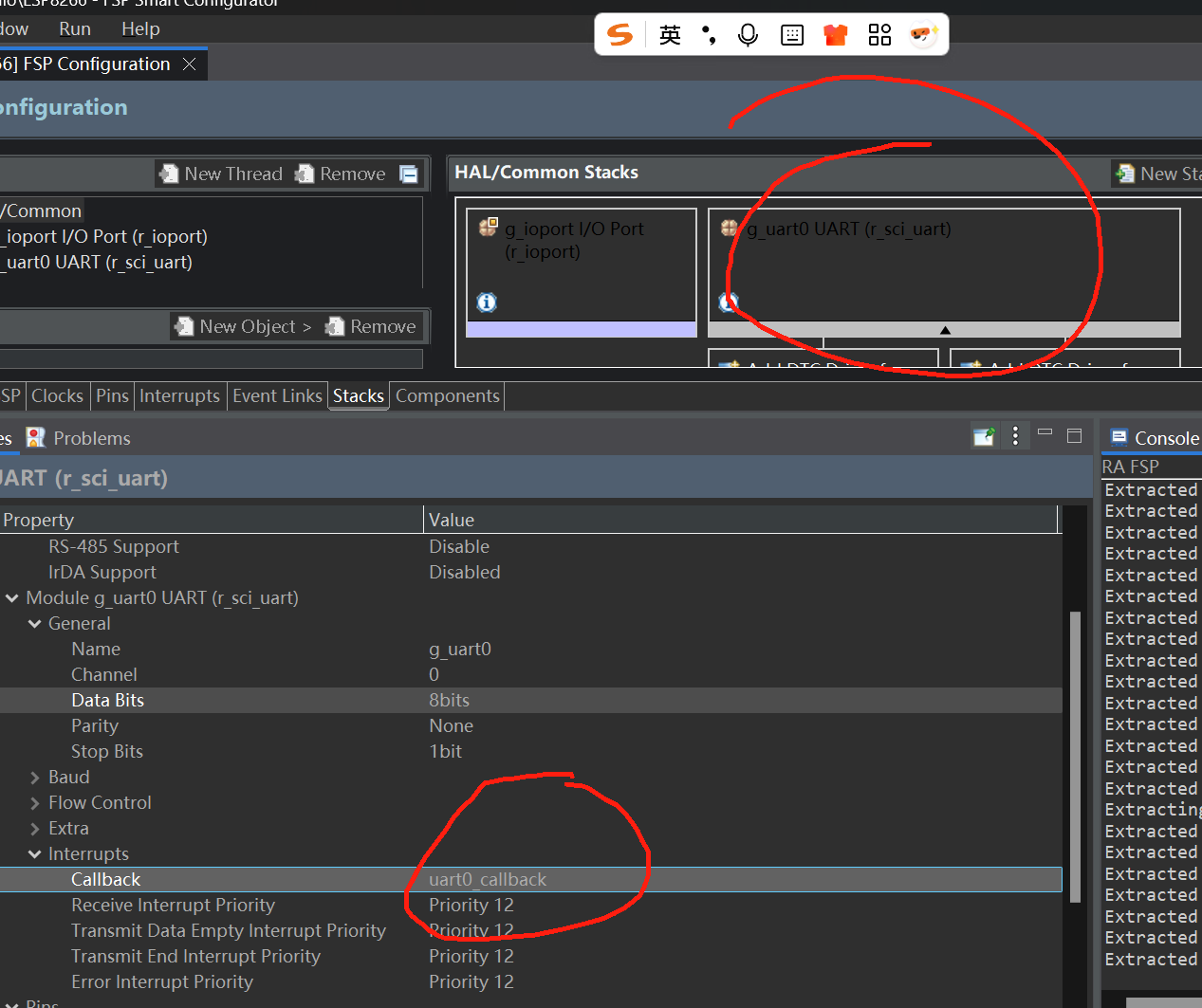Click the info icon on g_ioport block
The width and height of the screenshot is (1202, 1008).
[487, 302]
